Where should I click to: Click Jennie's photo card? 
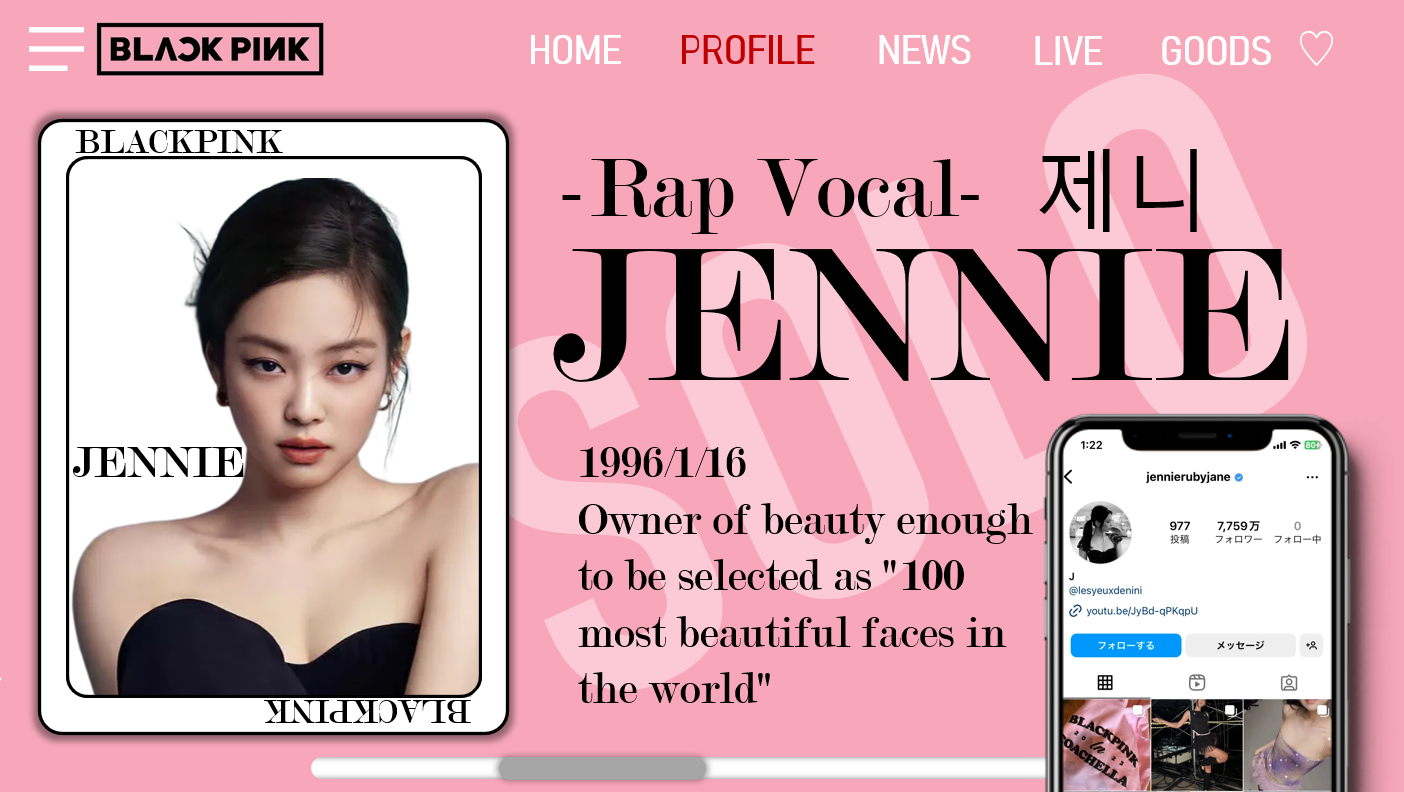click(273, 427)
